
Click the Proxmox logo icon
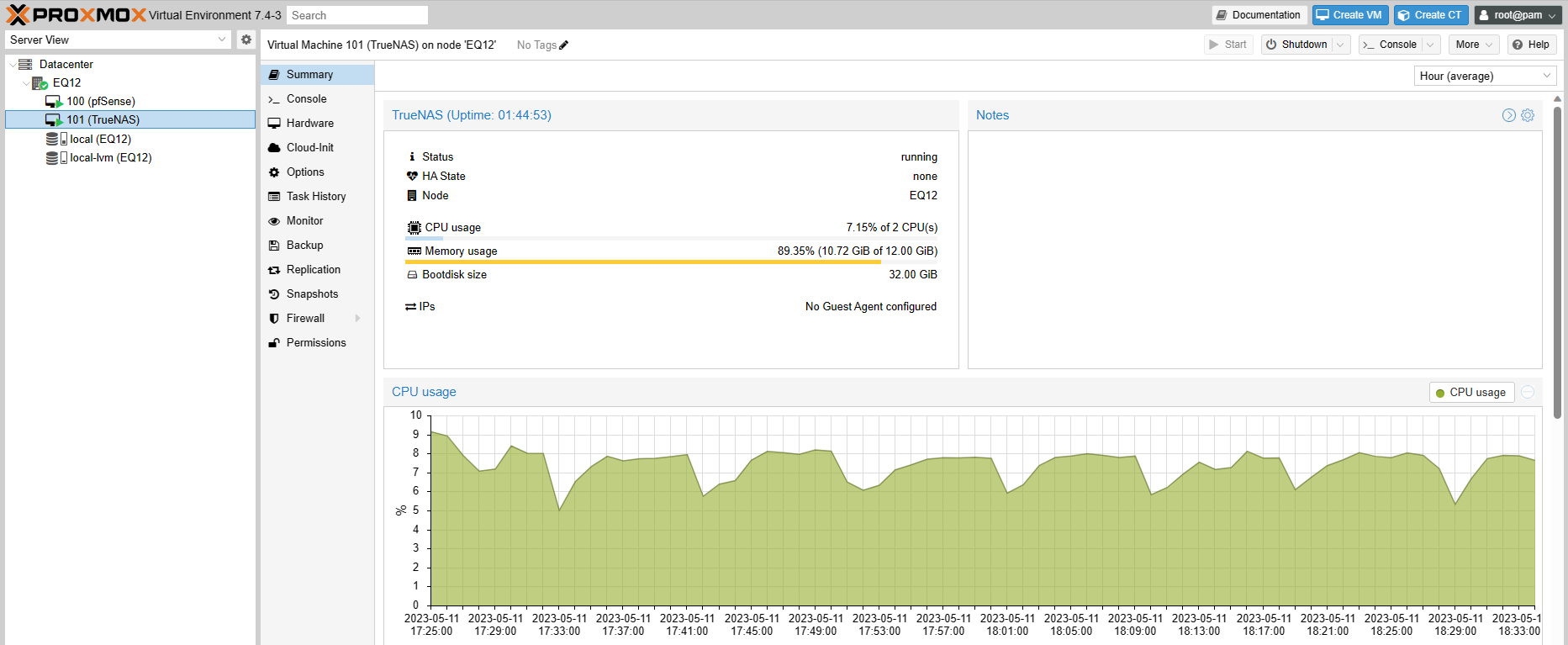pos(18,14)
